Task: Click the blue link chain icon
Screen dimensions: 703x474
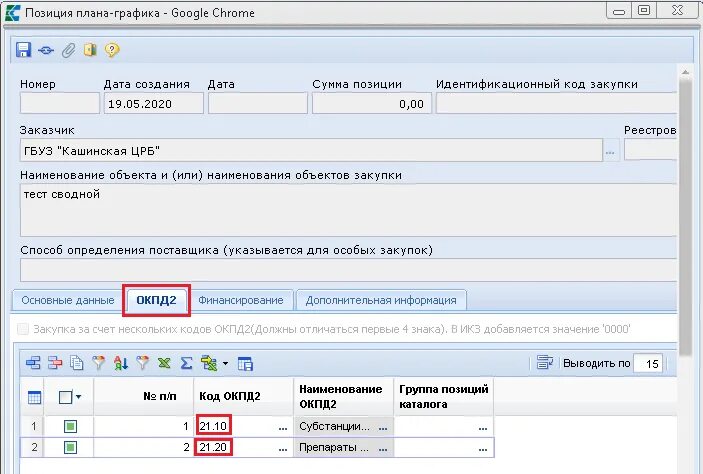Action: coord(46,50)
